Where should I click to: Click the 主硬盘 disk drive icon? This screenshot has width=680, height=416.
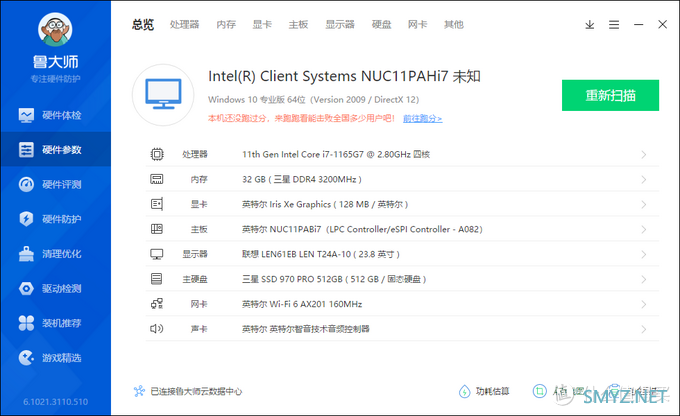pyautogui.click(x=157, y=279)
